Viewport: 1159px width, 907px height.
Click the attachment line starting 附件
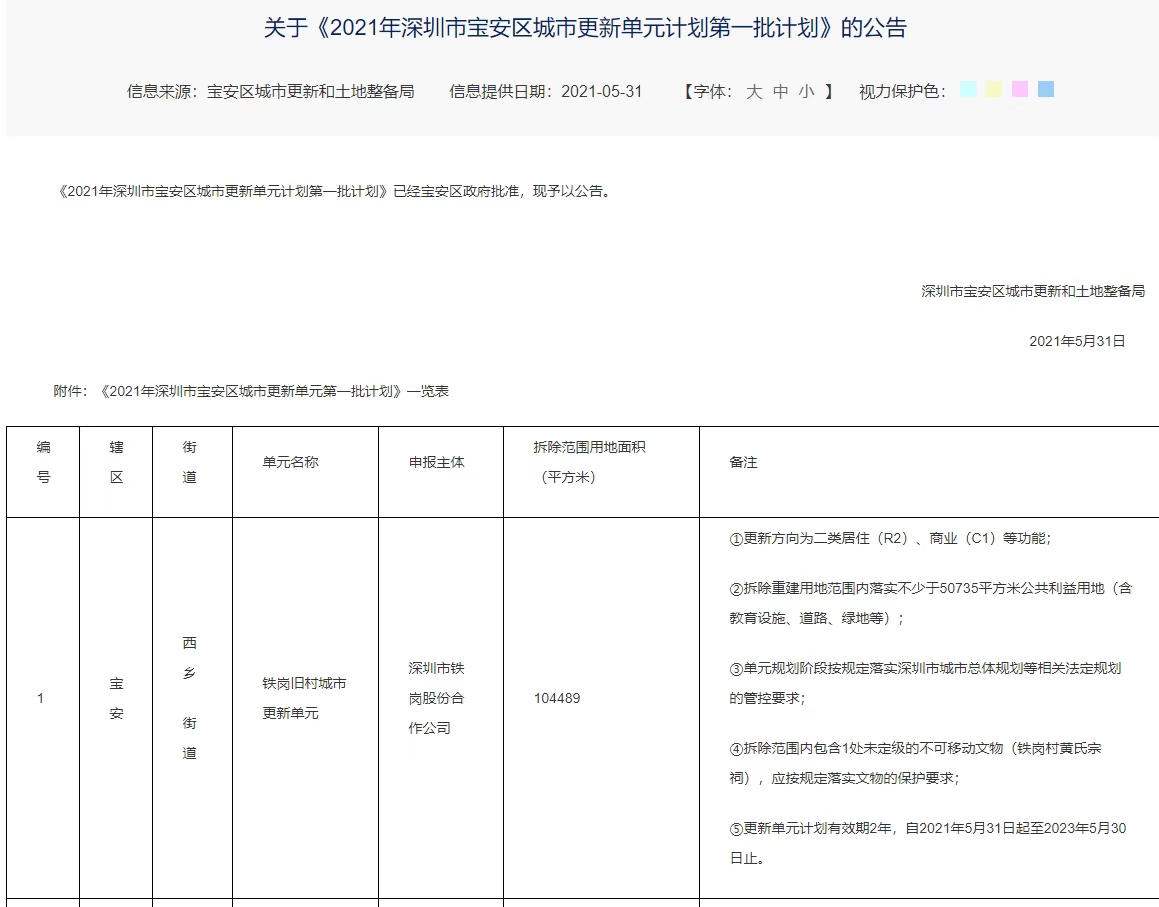(251, 391)
